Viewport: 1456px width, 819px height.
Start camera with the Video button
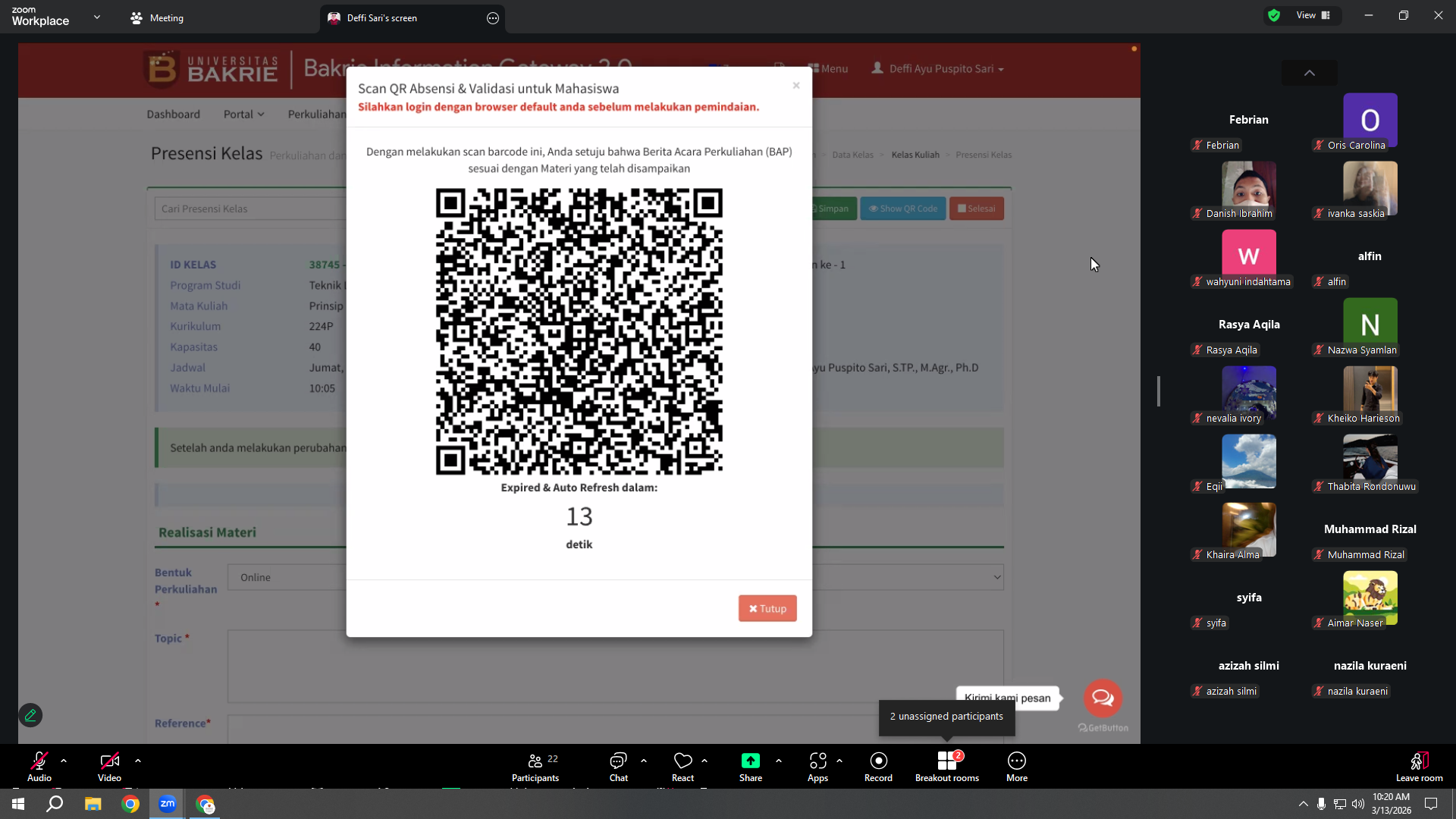pyautogui.click(x=109, y=766)
